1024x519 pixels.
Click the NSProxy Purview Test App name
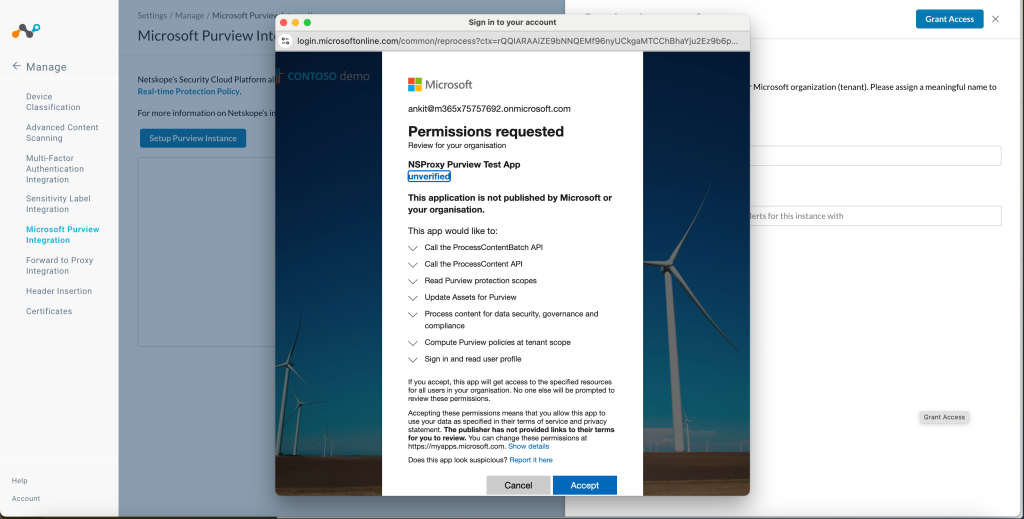464,165
